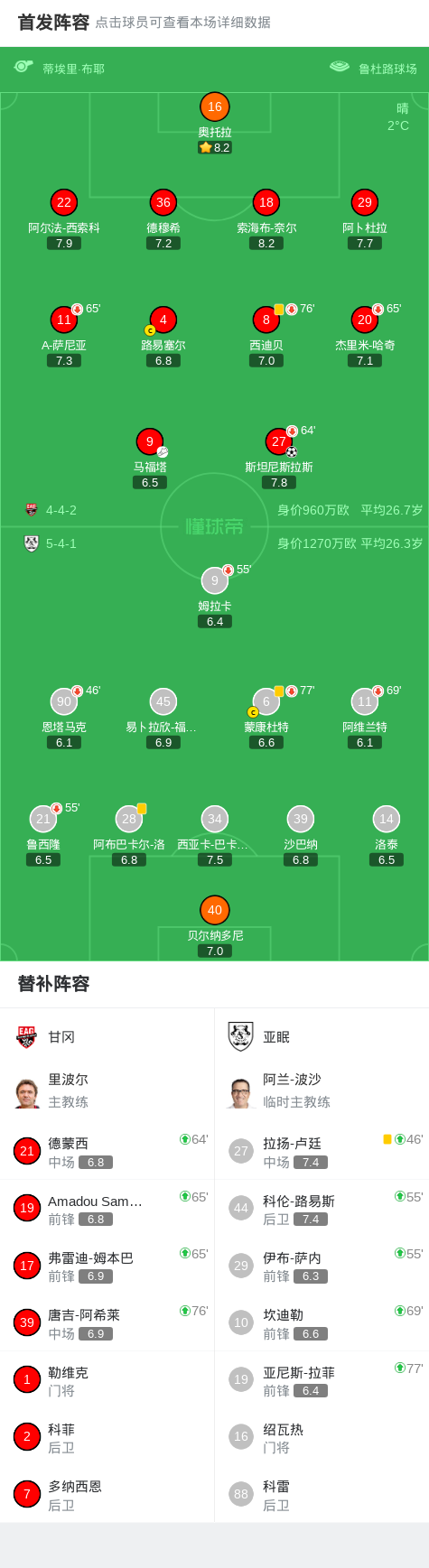Open player 34 西亚卡-巴卡 jersey circle
The image size is (429, 1568).
coord(214,819)
